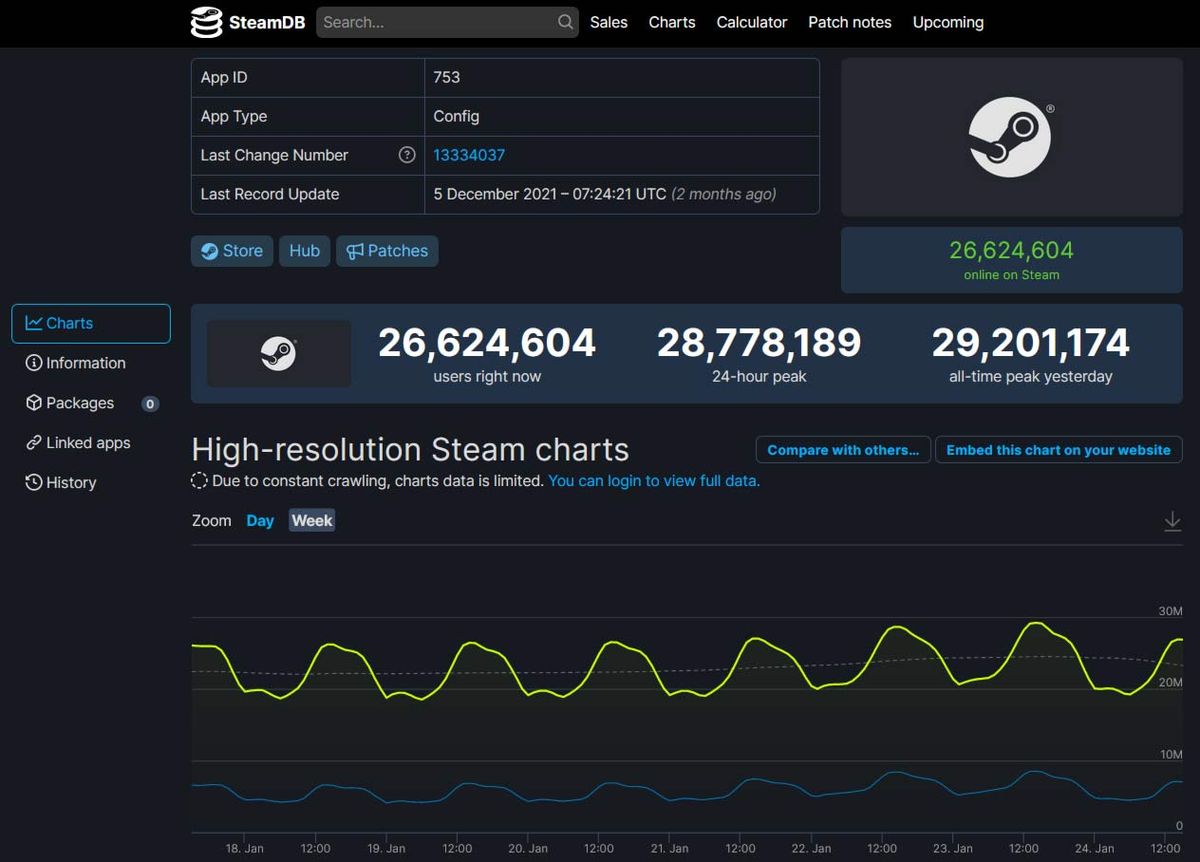Switch chart zoom to Week

pos(311,520)
